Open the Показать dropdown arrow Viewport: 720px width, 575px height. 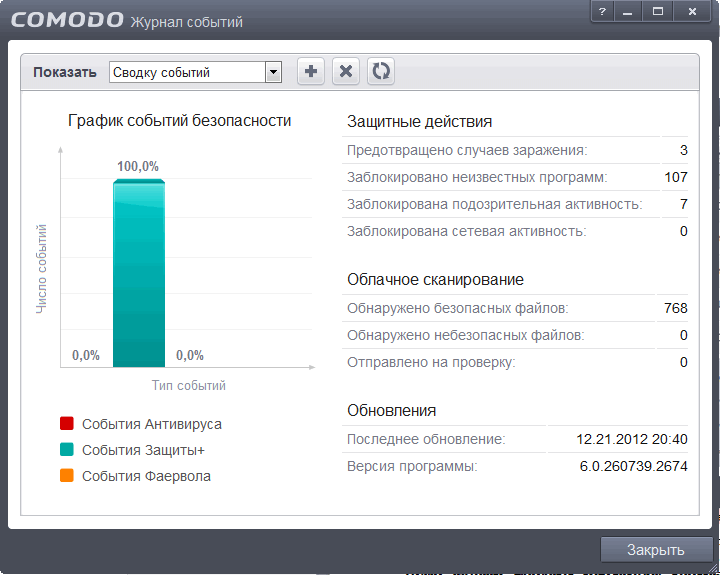click(273, 72)
